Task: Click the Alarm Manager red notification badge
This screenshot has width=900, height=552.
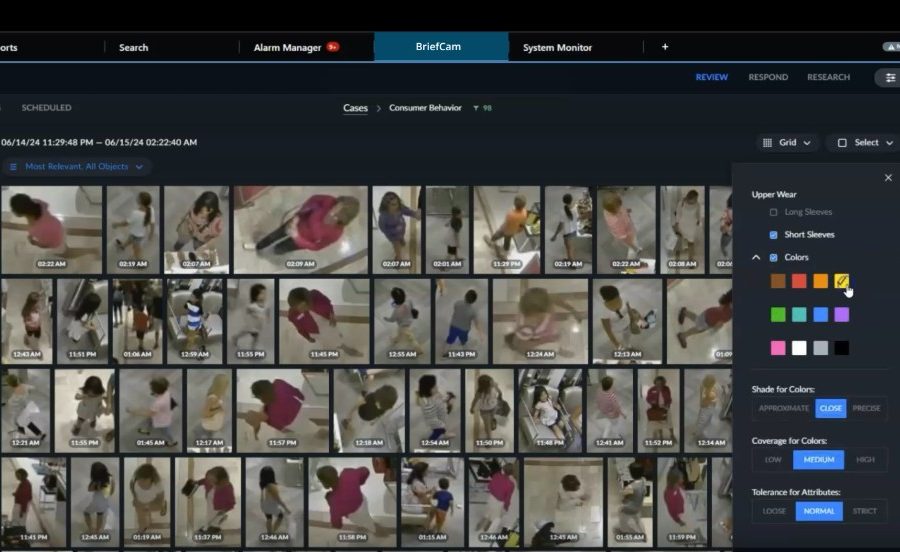Action: (x=332, y=47)
